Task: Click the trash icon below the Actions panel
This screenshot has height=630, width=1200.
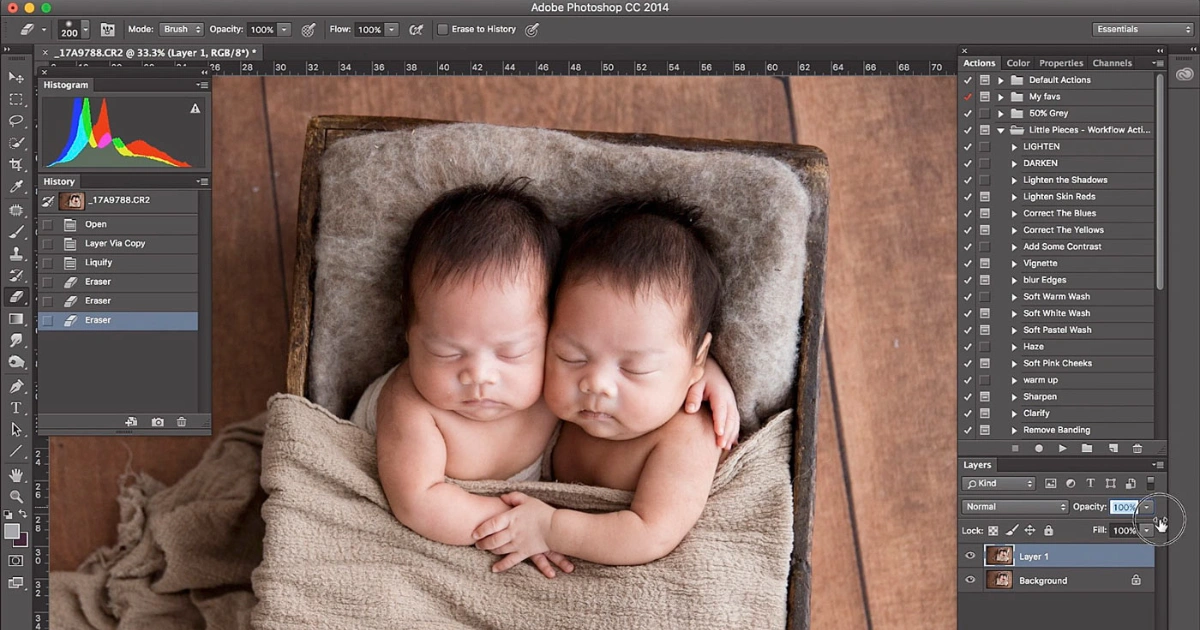Action: 1138,448
